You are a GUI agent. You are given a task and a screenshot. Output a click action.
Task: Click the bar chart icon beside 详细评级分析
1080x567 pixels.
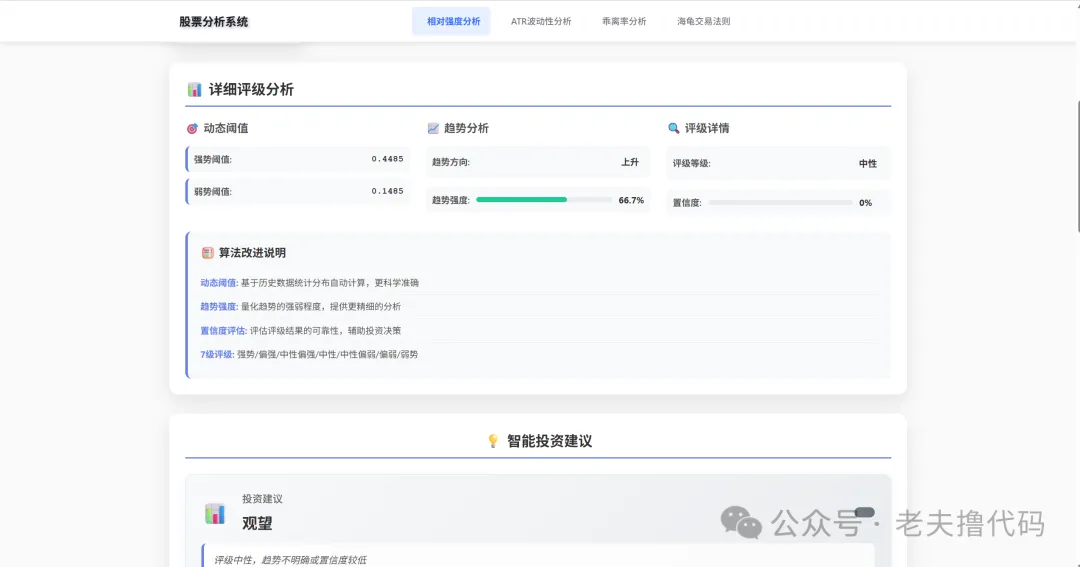[x=195, y=90]
